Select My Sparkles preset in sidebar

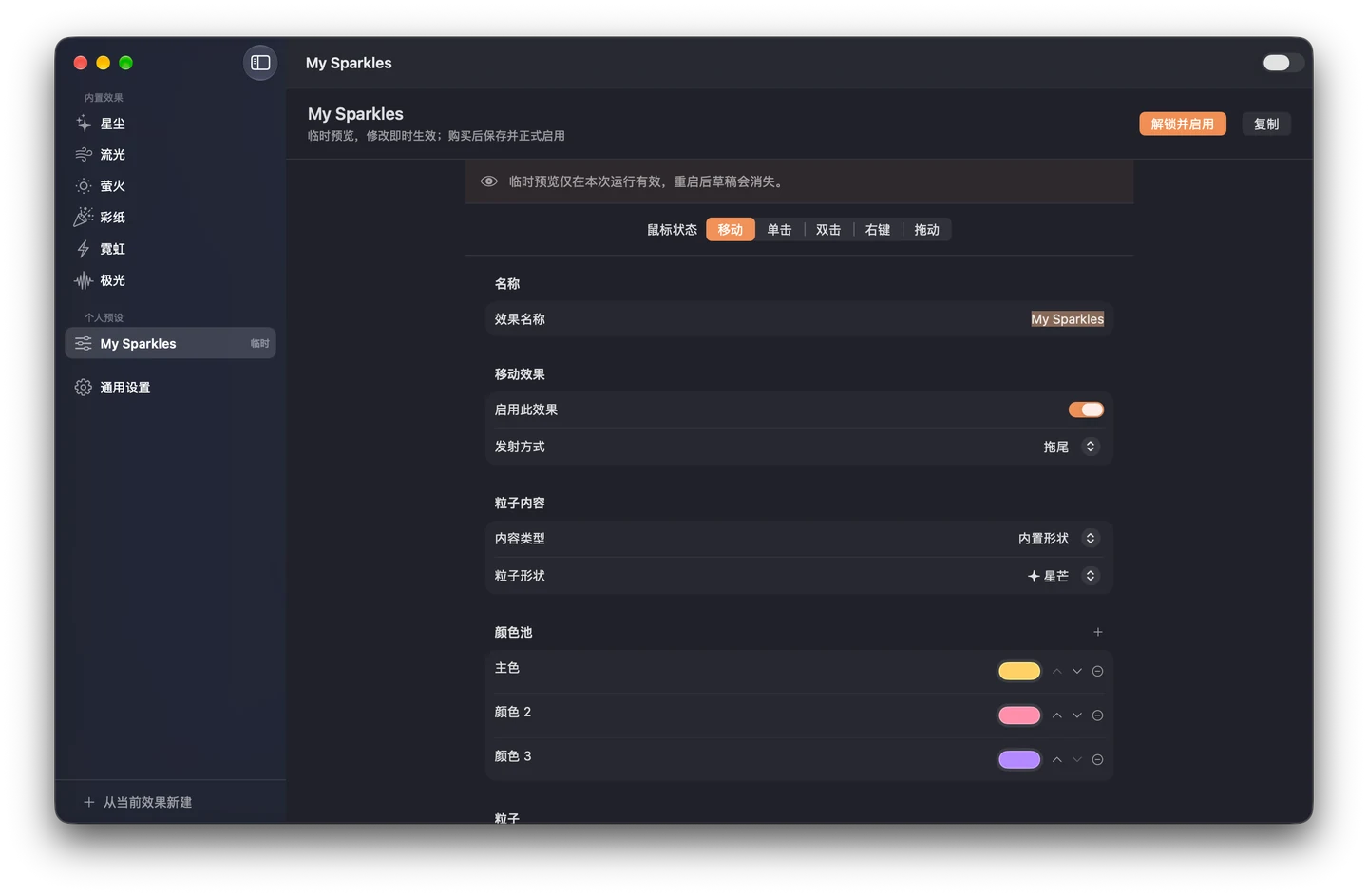170,343
